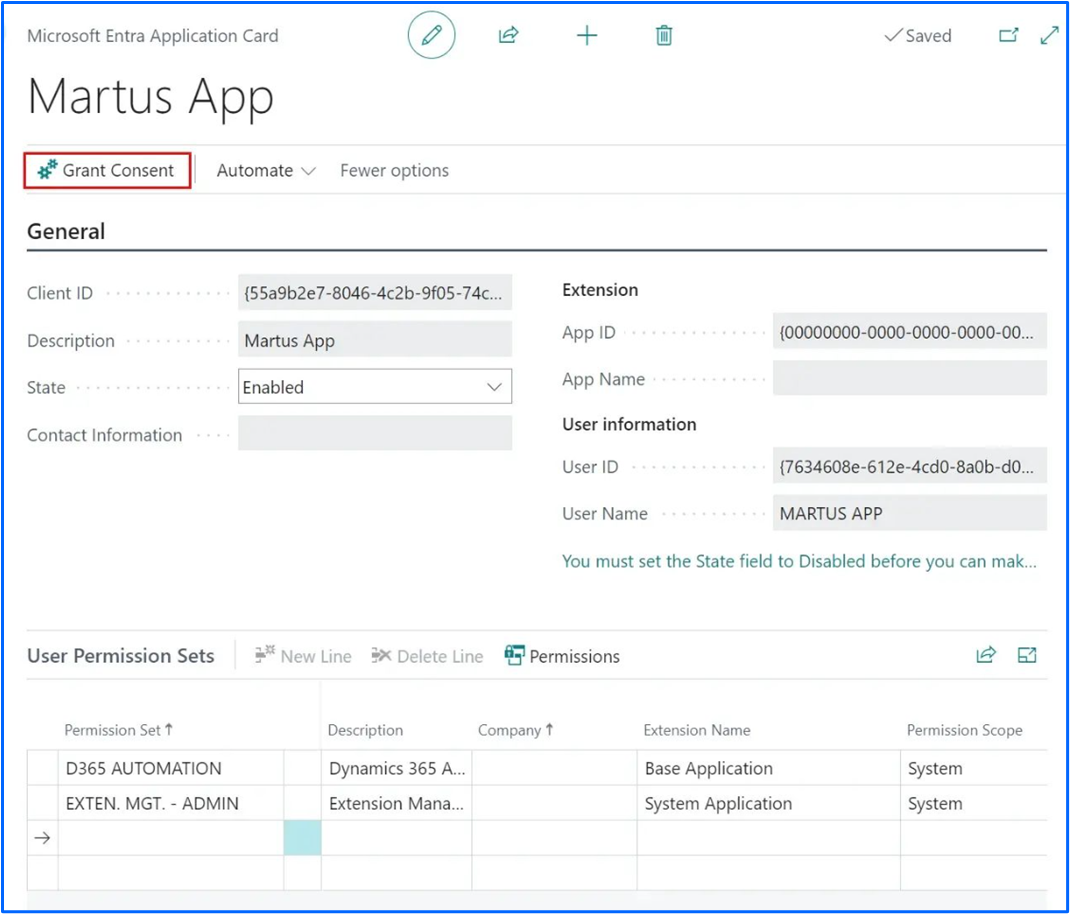Select EXTEN. MGT. - ADMIN cell
The image size is (1070, 914).
pyautogui.click(x=171, y=803)
